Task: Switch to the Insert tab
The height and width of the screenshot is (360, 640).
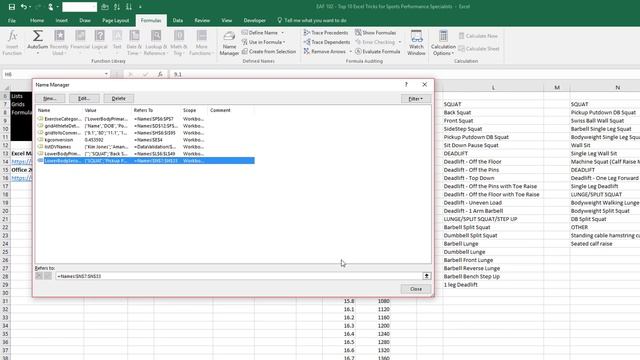Action: coord(62,20)
